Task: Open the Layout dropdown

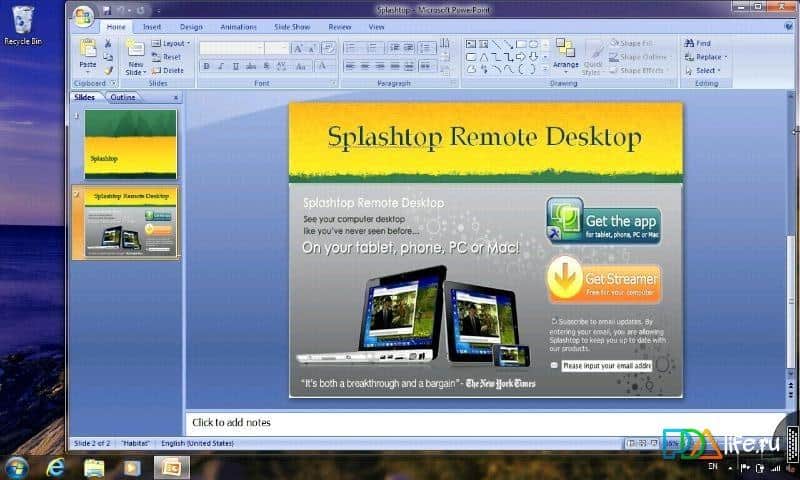Action: click(174, 44)
